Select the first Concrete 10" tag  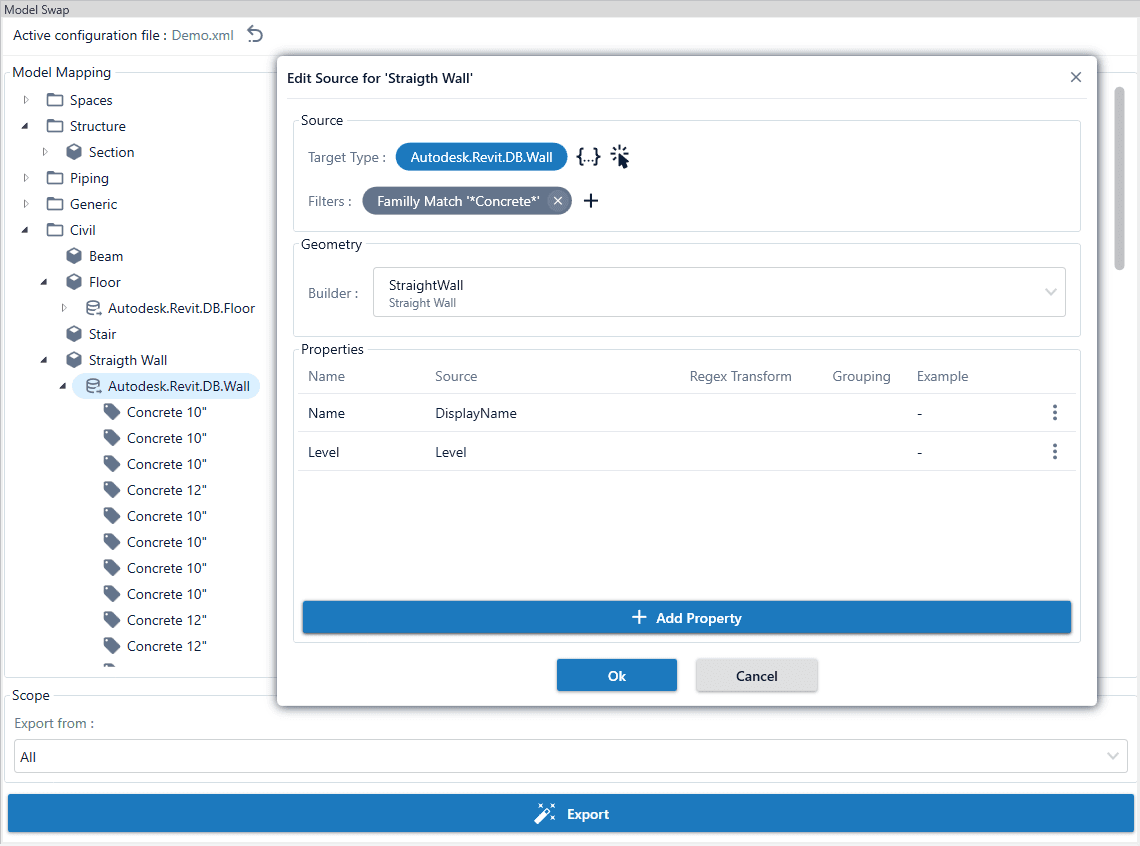(x=165, y=411)
